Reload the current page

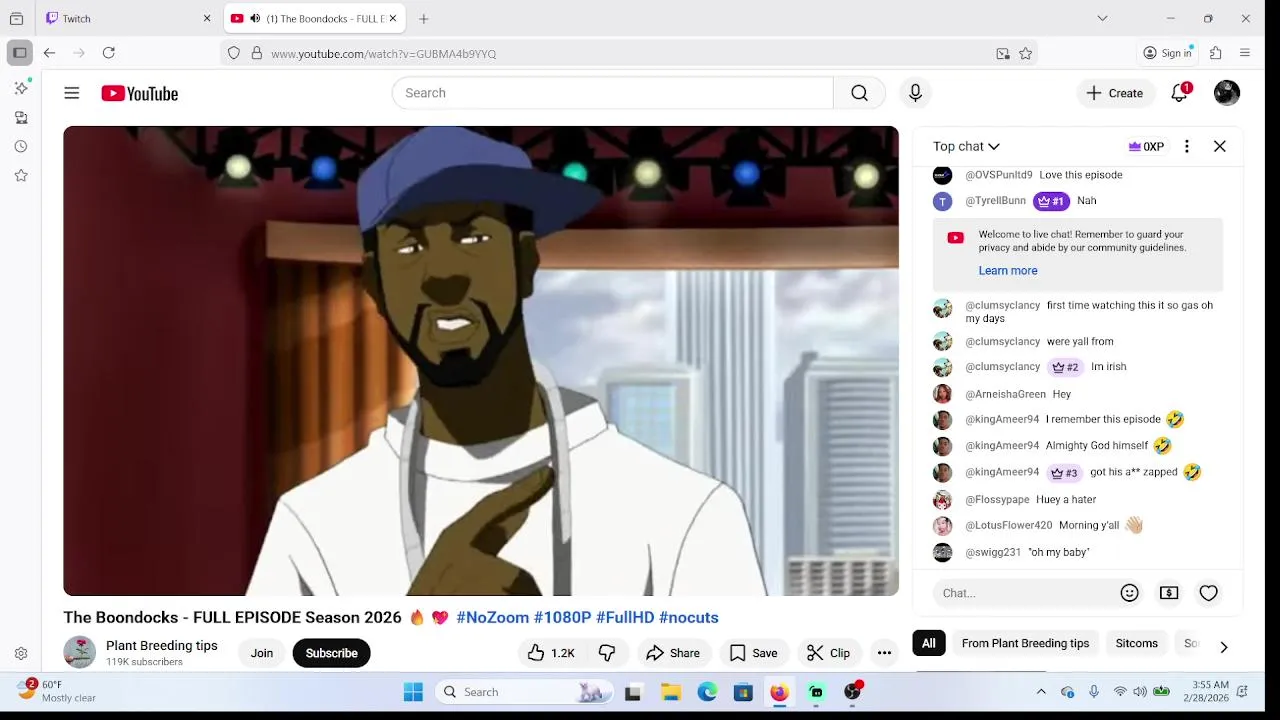pyautogui.click(x=109, y=53)
